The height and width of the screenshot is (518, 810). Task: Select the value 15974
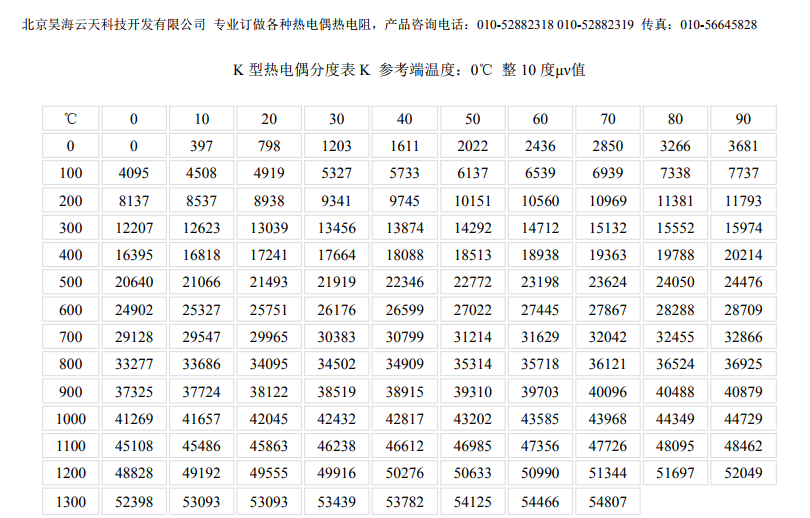[743, 228]
